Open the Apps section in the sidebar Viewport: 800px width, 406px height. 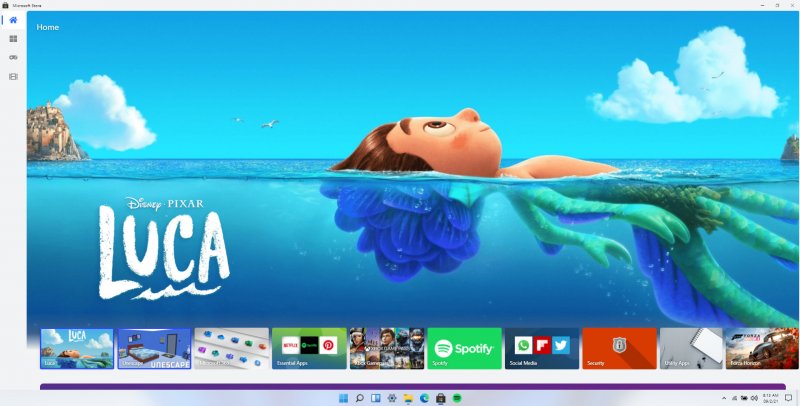pos(13,39)
